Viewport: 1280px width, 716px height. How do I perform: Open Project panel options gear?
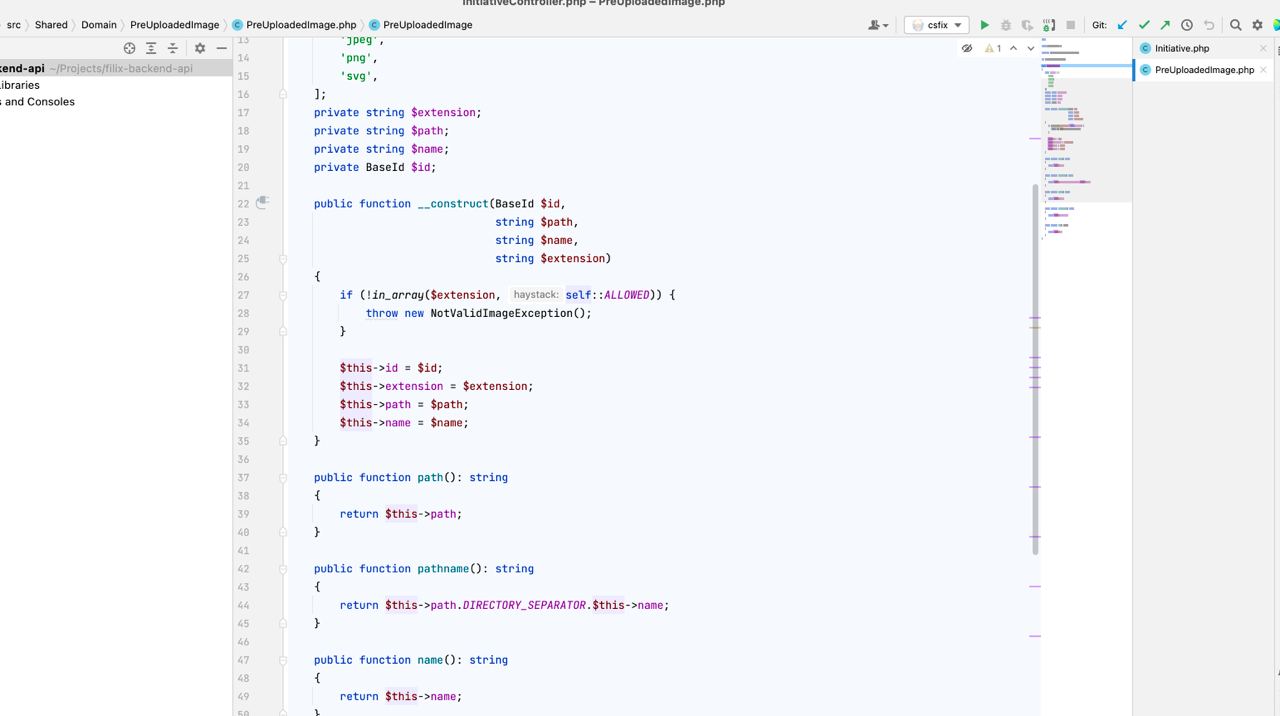[200, 48]
